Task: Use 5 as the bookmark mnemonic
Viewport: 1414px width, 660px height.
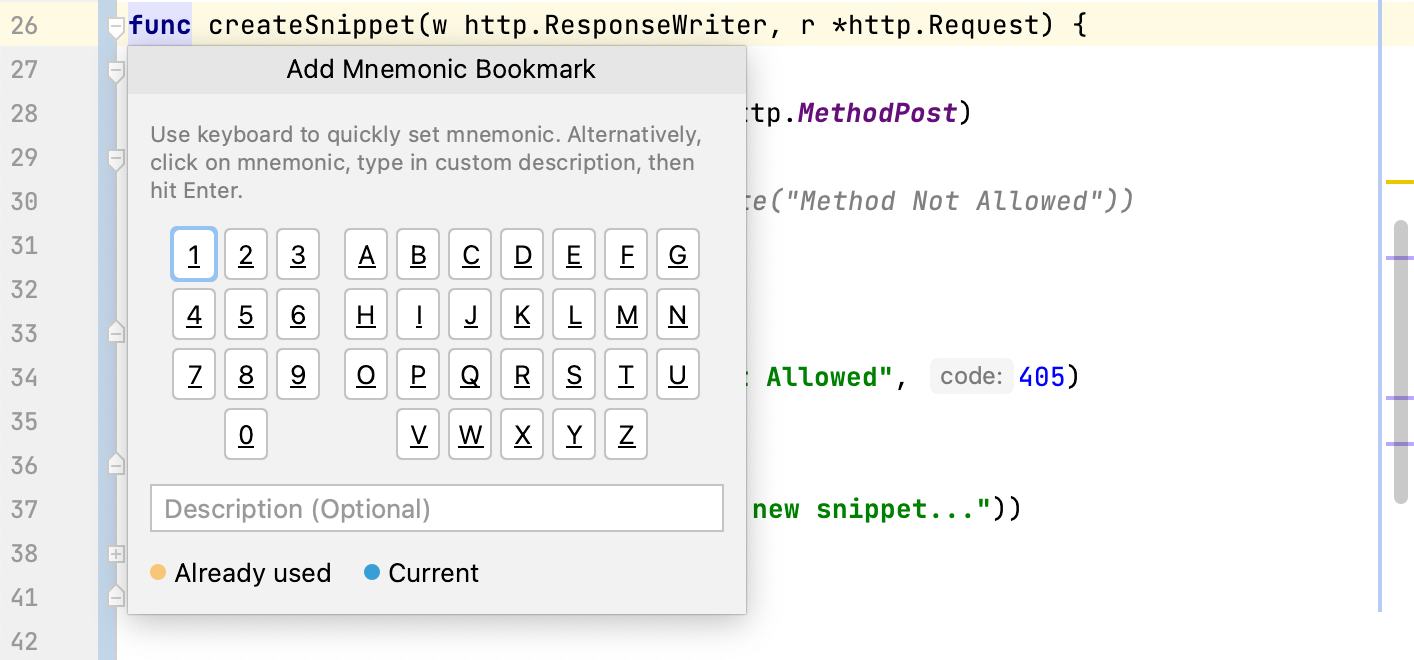Action: point(246,315)
